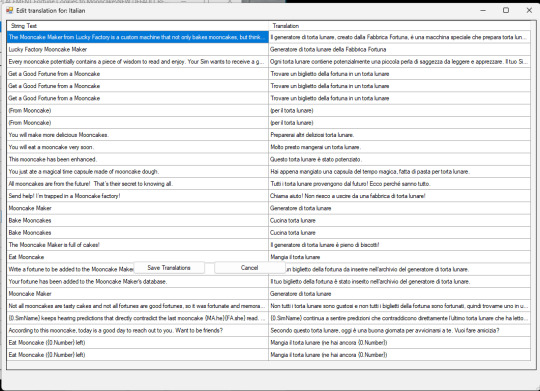Edit translation 'Non tutti i torta lunare sono gustosi'

coord(399,306)
